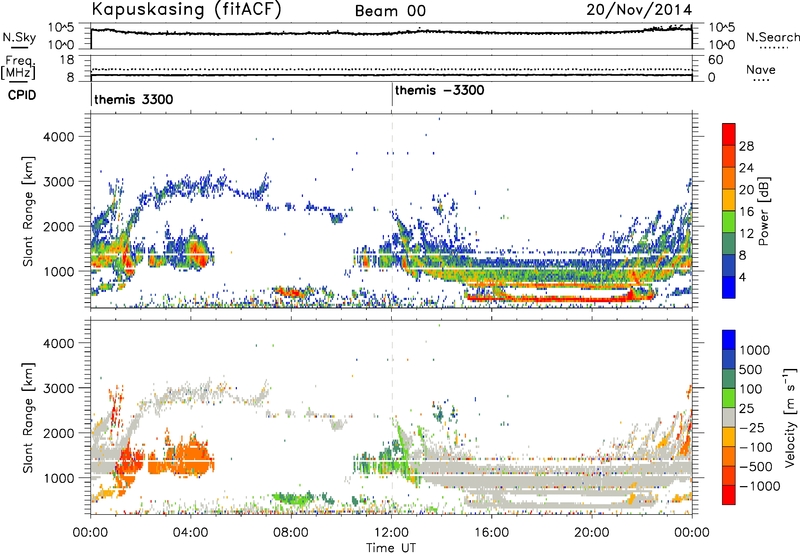Screen dimensions: 800x554
Task: Click the 12:00 time tick label
Action: 391,533
